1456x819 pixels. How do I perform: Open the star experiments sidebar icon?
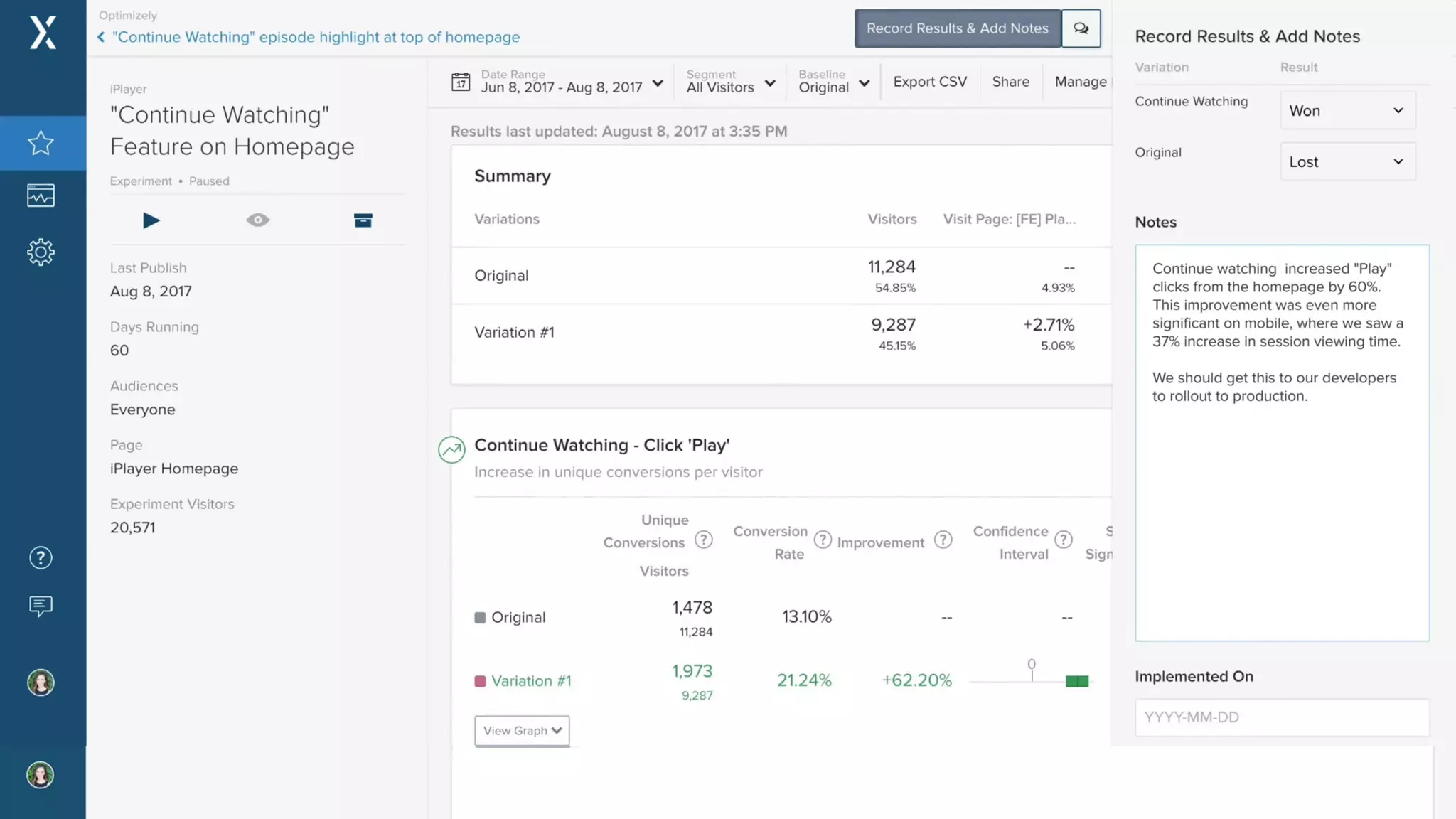point(41,144)
